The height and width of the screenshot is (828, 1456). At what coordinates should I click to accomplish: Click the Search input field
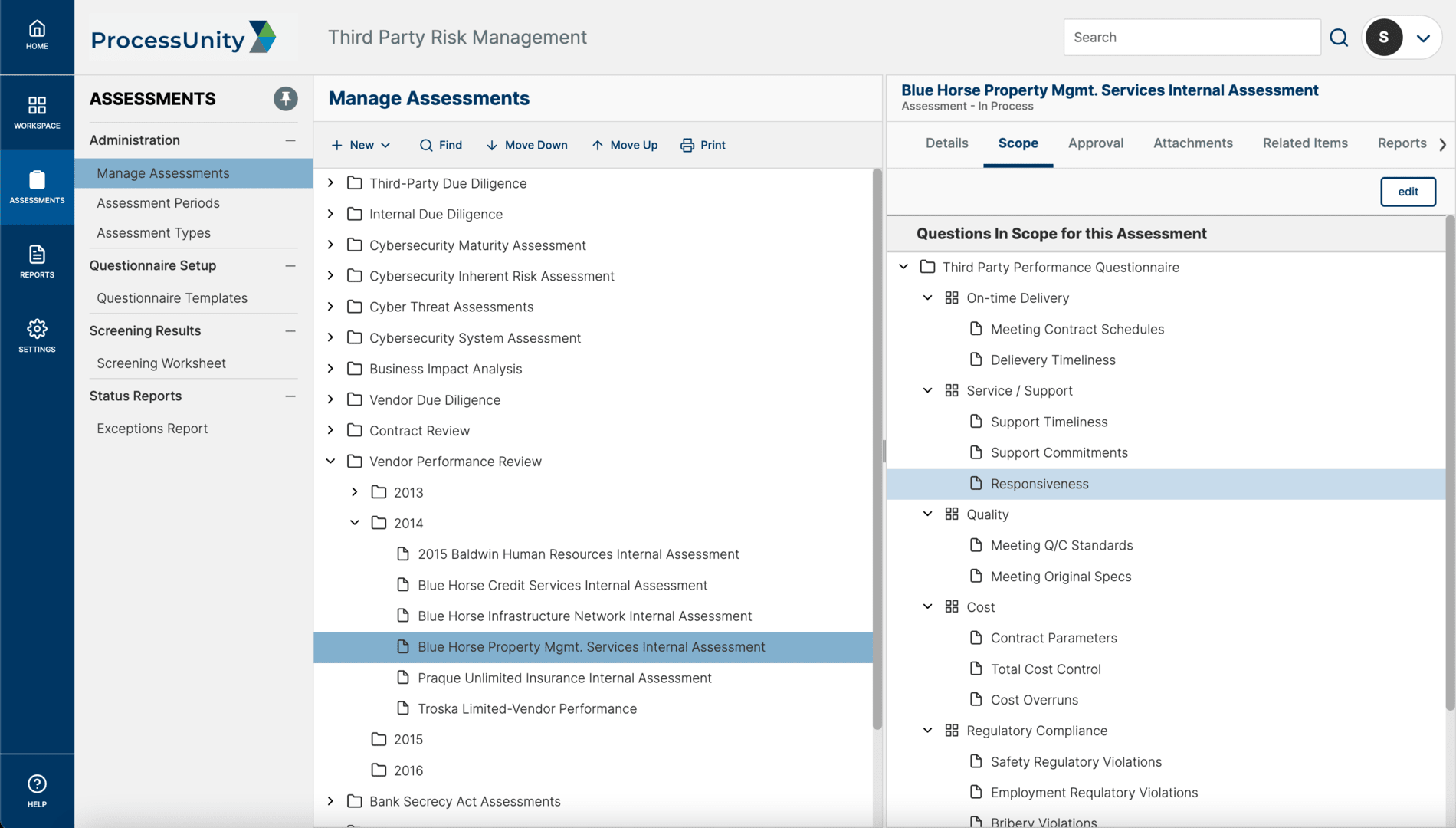1192,38
